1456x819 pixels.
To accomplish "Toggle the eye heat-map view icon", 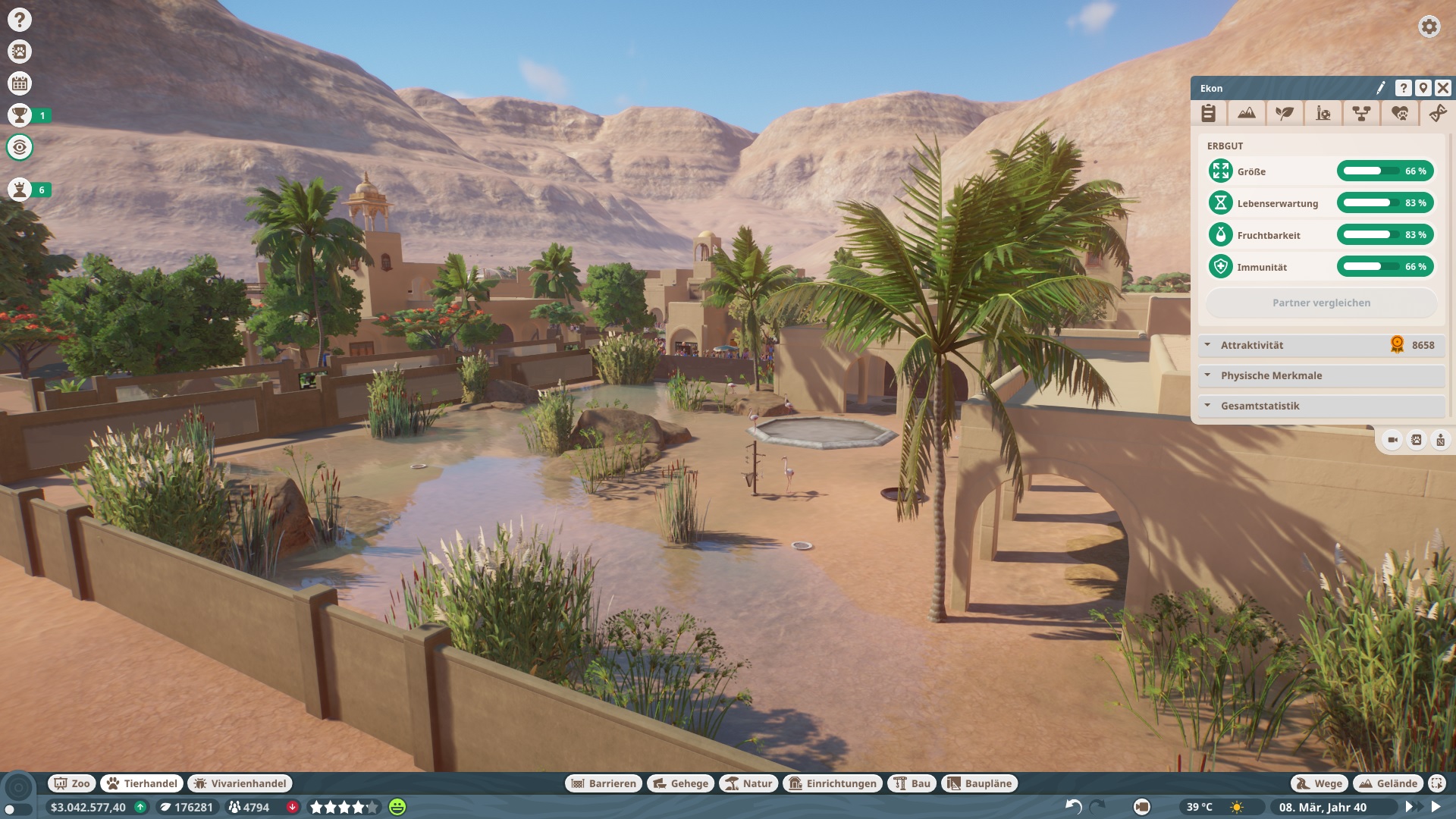I will (x=20, y=147).
